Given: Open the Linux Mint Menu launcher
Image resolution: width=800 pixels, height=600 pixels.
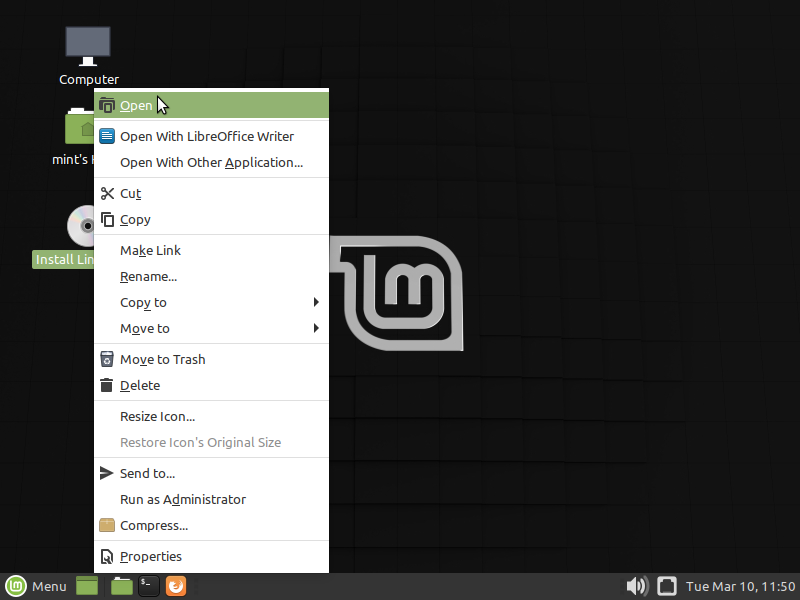Looking at the screenshot, I should coord(36,586).
